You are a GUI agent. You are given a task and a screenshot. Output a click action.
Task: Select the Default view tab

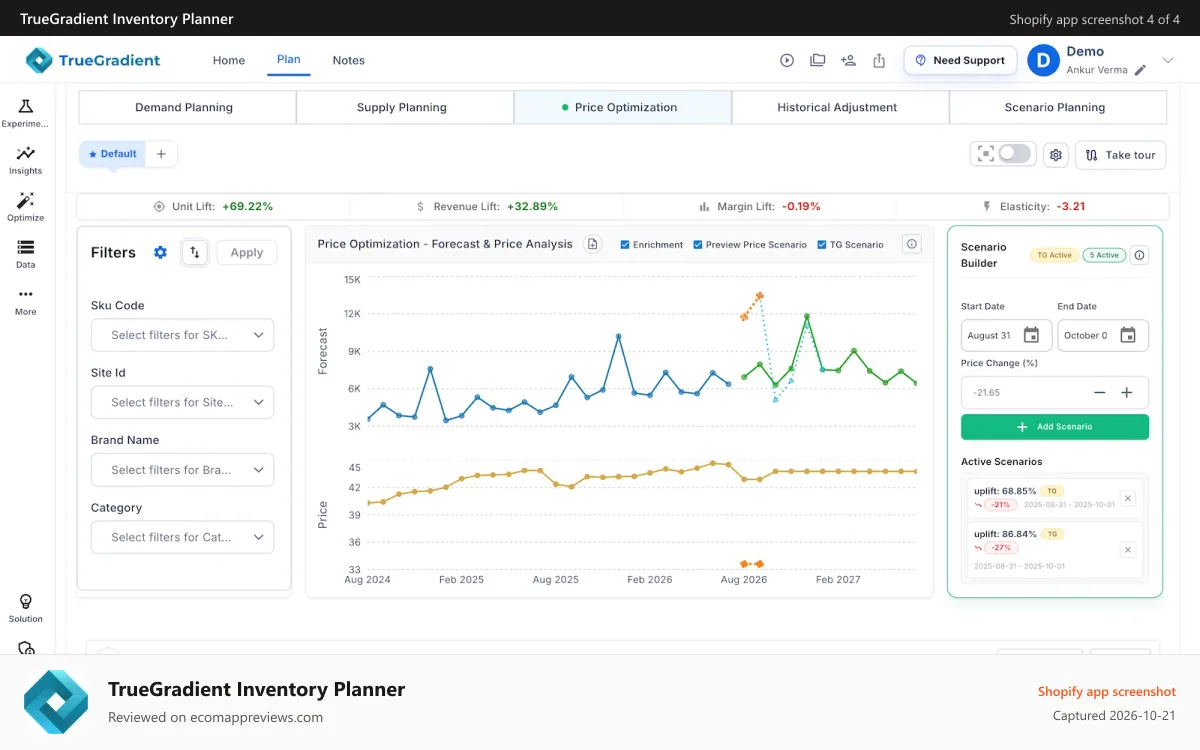(112, 154)
